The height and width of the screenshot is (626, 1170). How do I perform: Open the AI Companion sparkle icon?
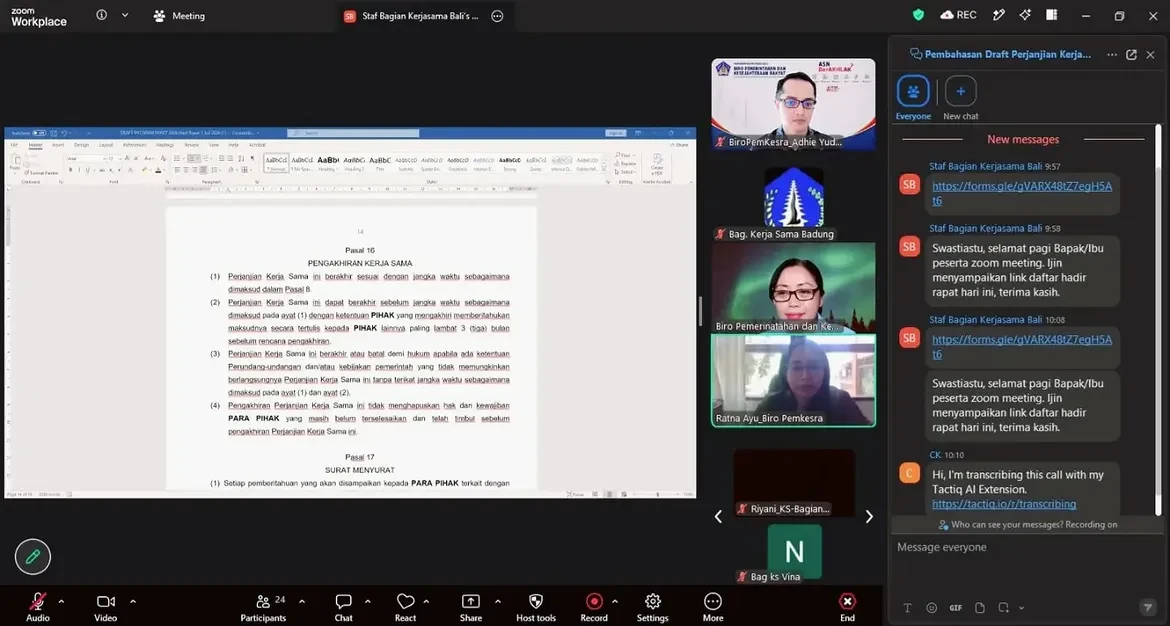pos(1024,15)
